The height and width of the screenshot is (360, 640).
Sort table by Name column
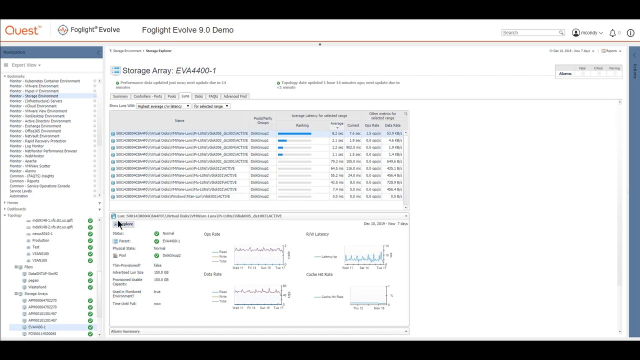(180, 121)
